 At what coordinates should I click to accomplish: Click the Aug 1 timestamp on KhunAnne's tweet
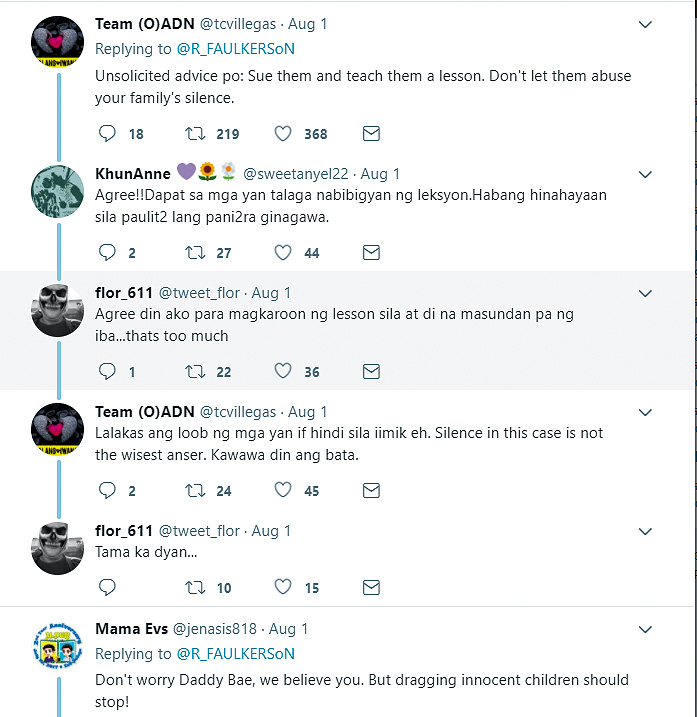380,174
